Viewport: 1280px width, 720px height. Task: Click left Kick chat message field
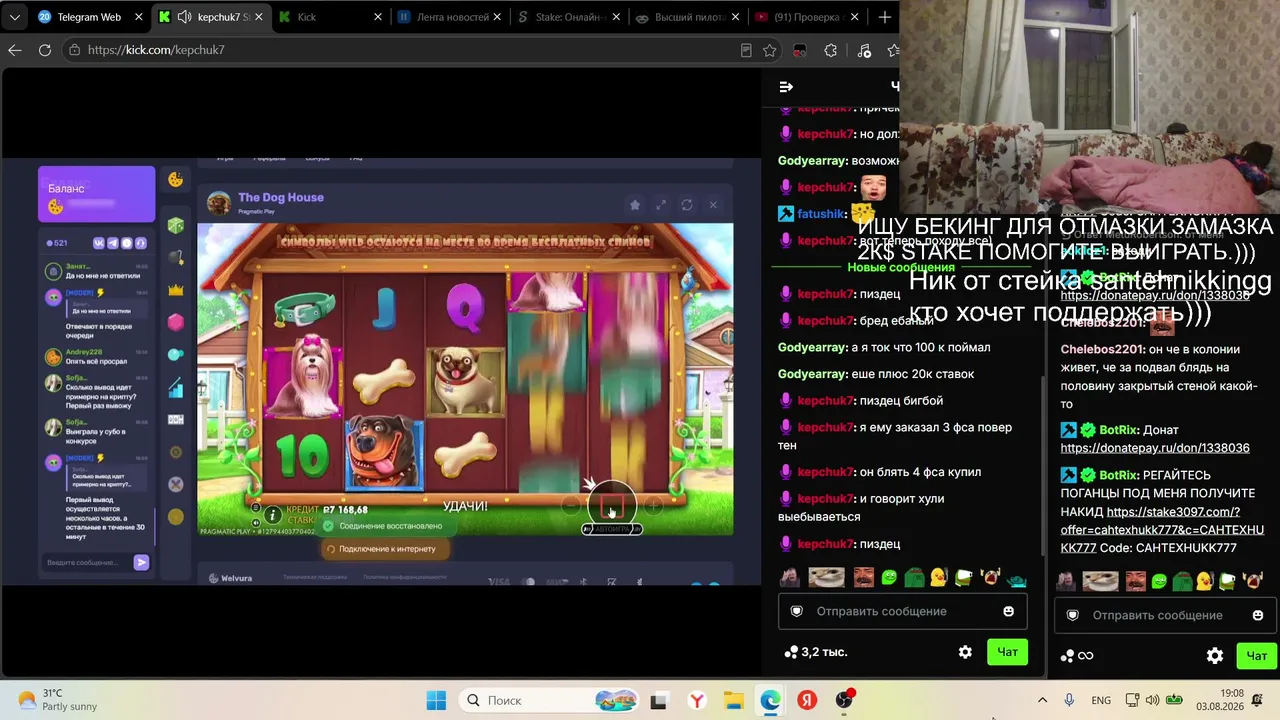[x=901, y=611]
